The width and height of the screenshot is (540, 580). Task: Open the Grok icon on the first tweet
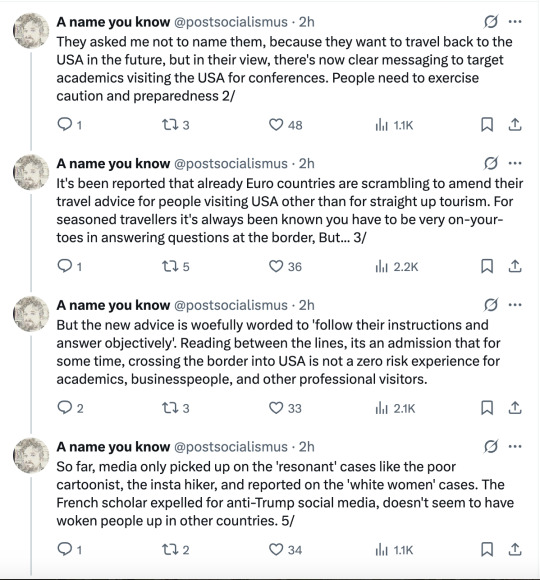pyautogui.click(x=491, y=22)
